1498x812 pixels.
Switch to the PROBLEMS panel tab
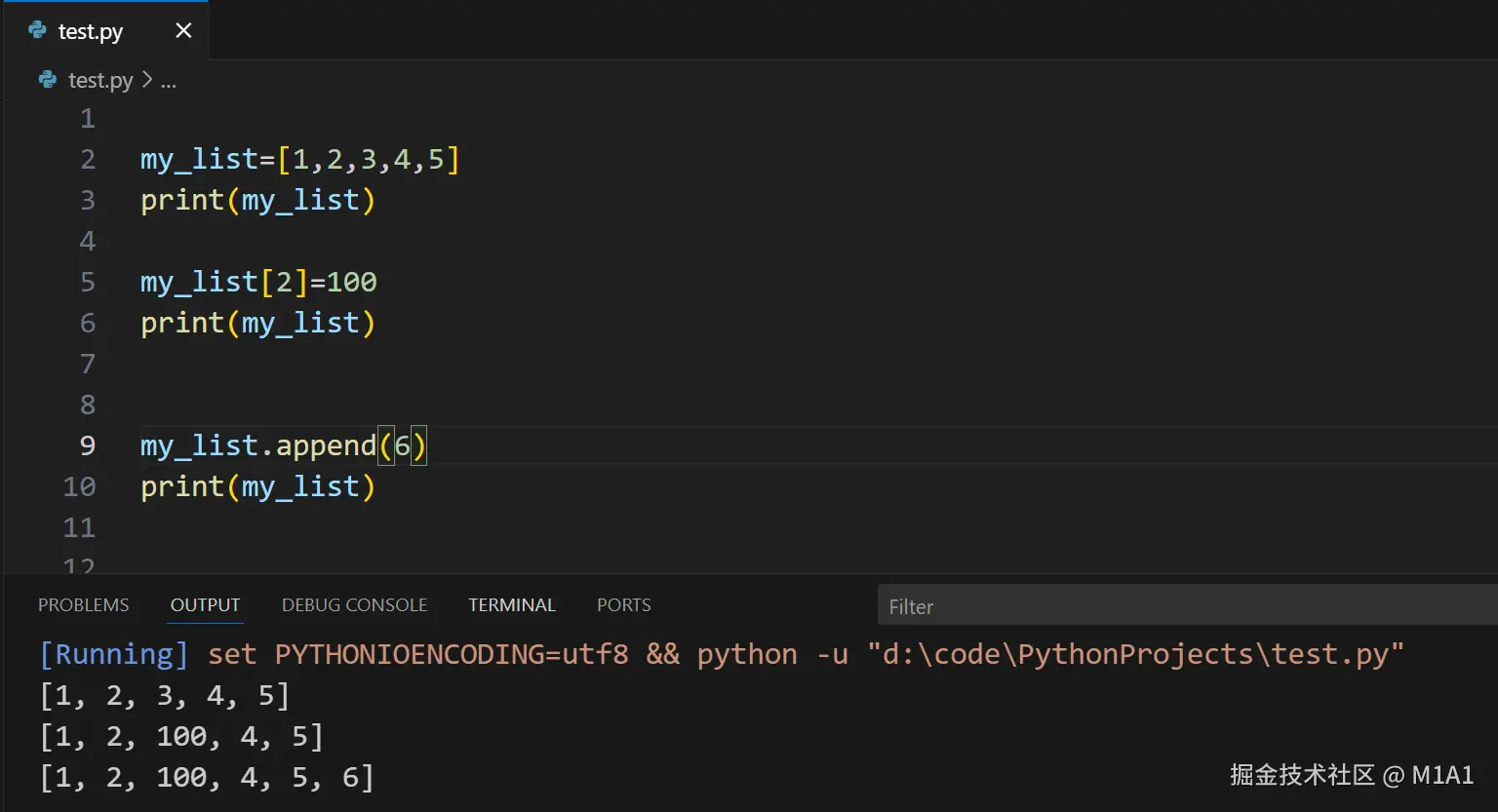[83, 605]
